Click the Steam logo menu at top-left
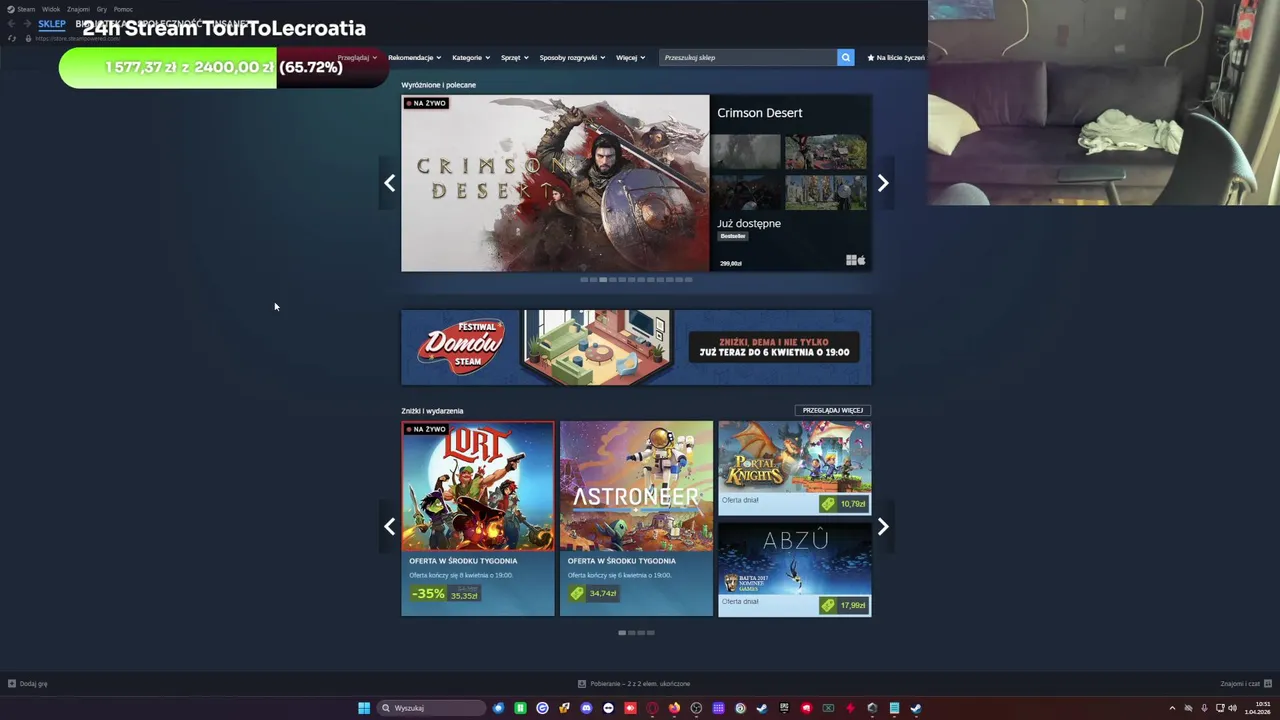The height and width of the screenshot is (720, 1280). click(x=11, y=9)
